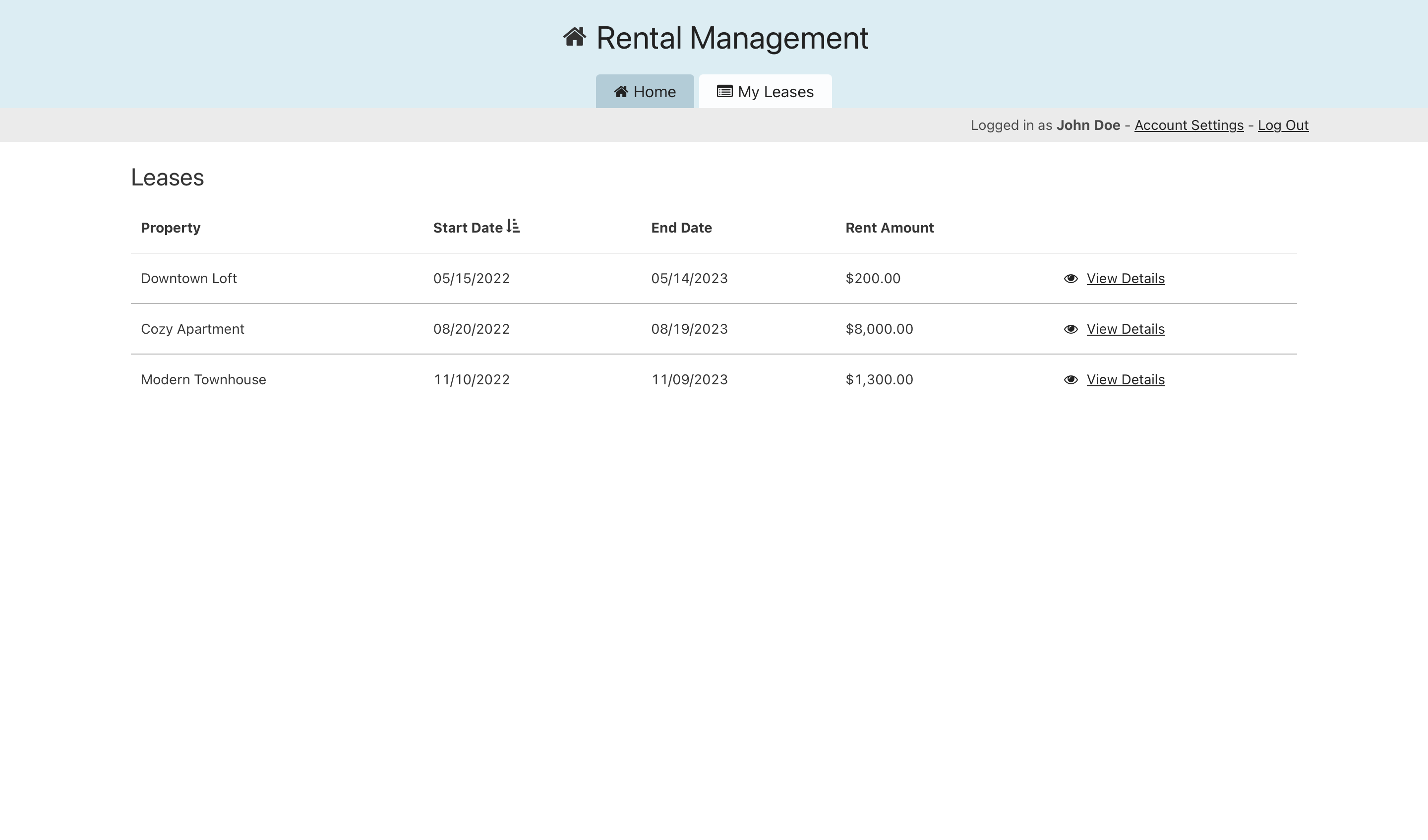The width and height of the screenshot is (1428, 840).
Task: View details of Modern Townhouse lease
Action: coord(1125,380)
